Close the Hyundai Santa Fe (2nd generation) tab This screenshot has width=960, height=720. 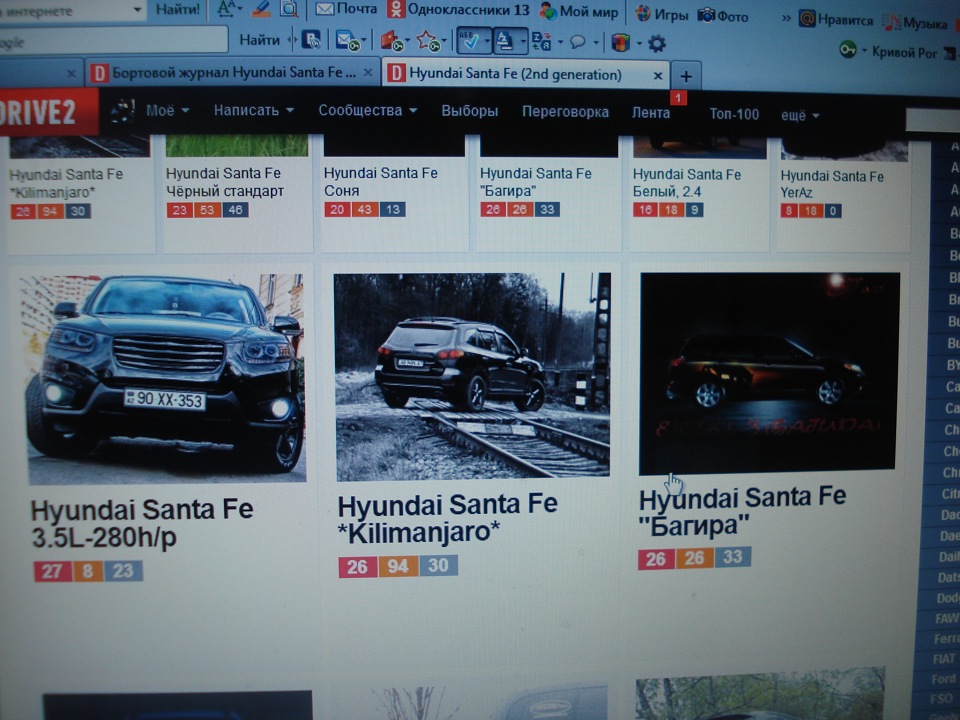[x=657, y=75]
